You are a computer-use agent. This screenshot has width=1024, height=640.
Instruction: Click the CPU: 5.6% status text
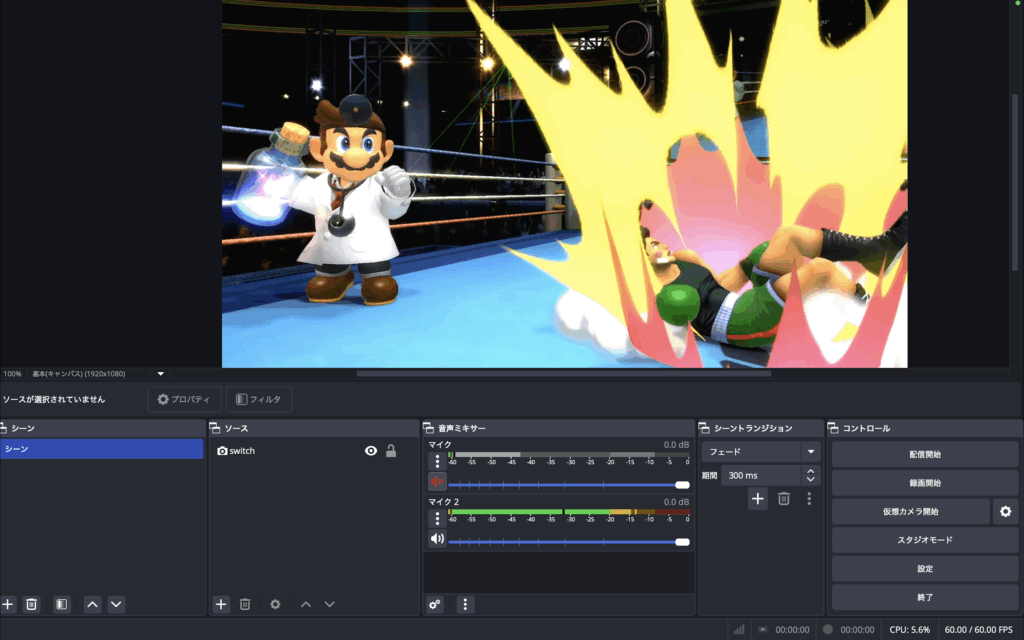[910, 630]
